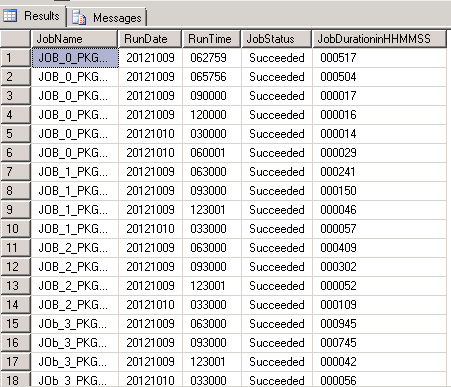
Task: Click duration value 000302
Action: (338, 267)
